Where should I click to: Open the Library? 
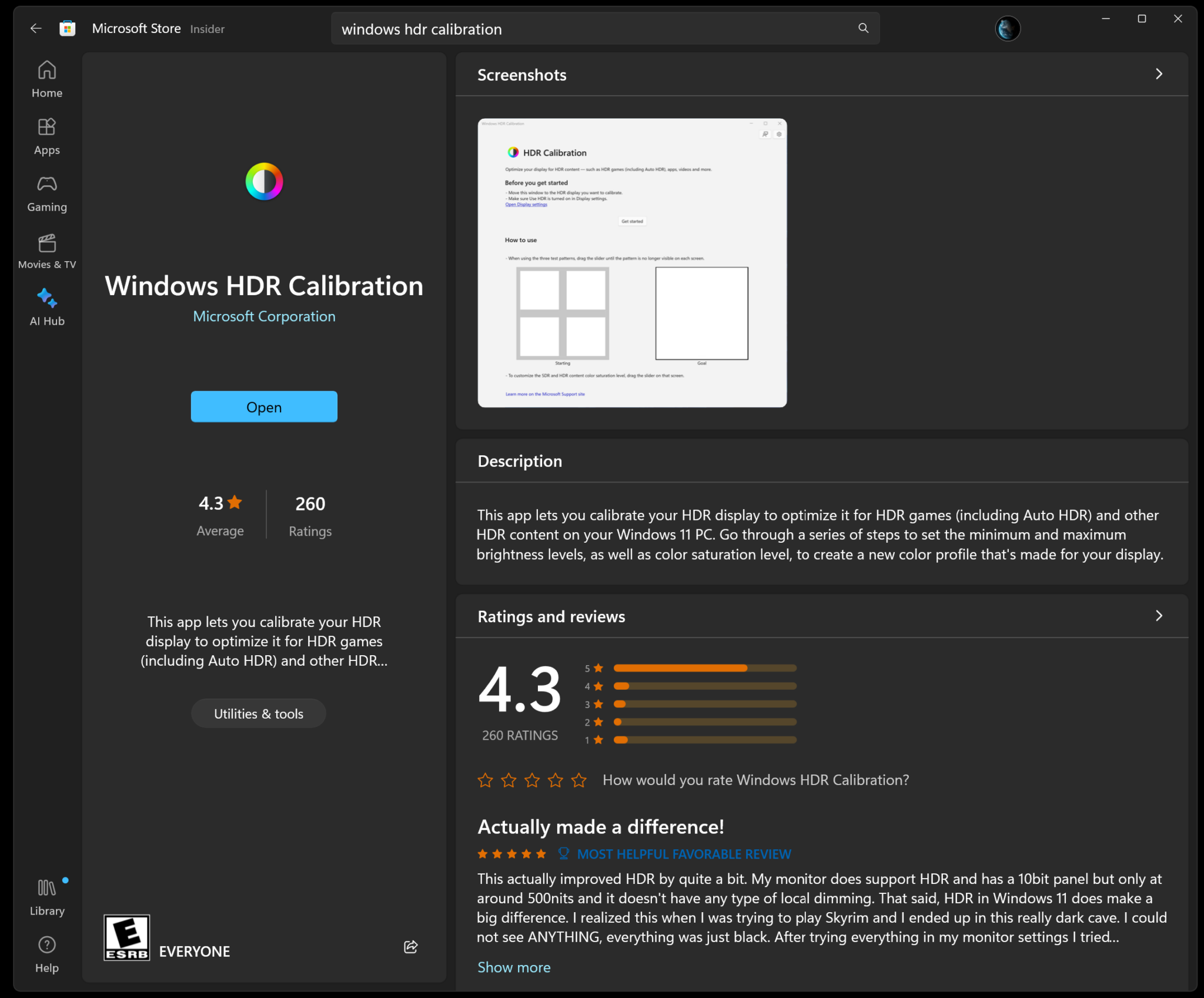pyautogui.click(x=47, y=897)
